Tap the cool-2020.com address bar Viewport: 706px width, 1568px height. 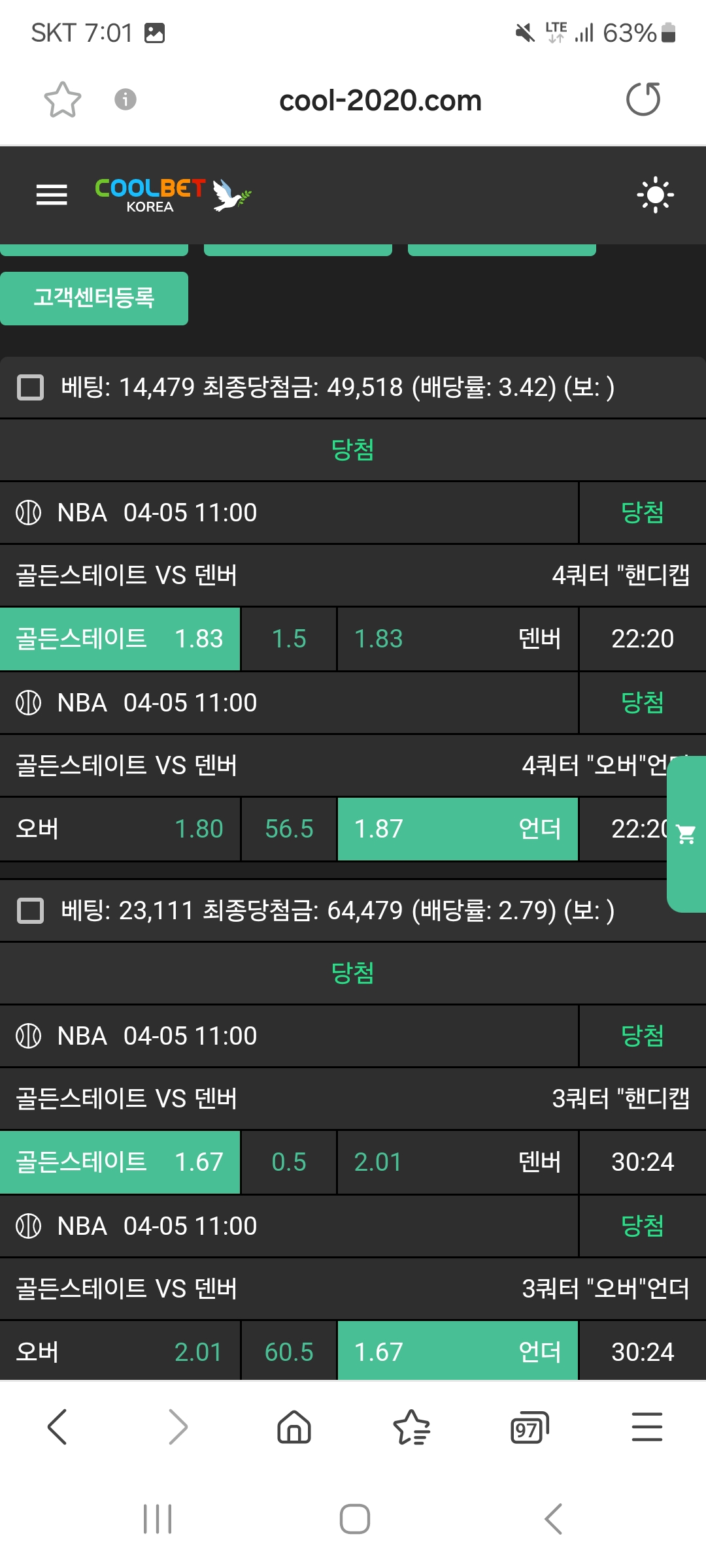click(x=380, y=101)
